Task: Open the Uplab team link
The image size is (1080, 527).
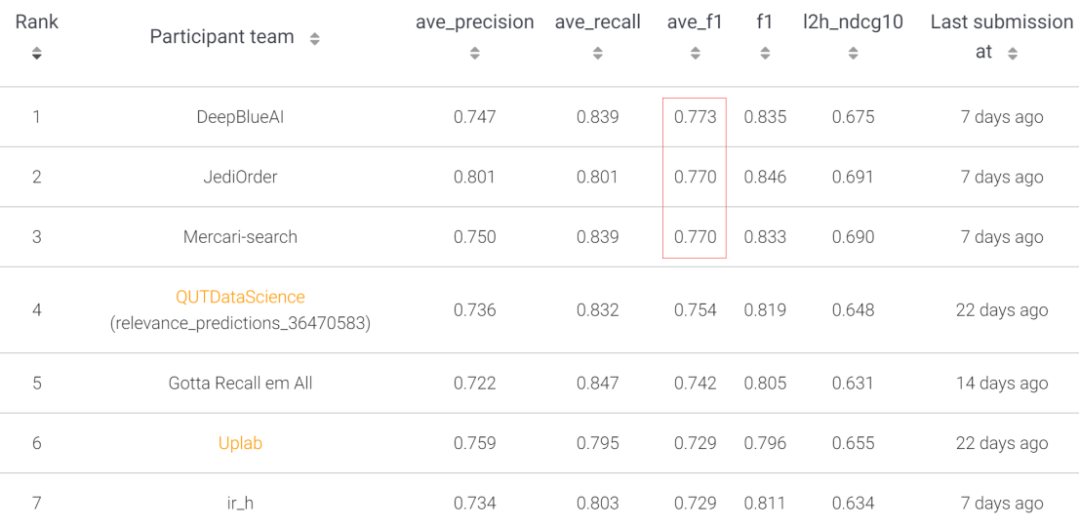Action: 240,443
